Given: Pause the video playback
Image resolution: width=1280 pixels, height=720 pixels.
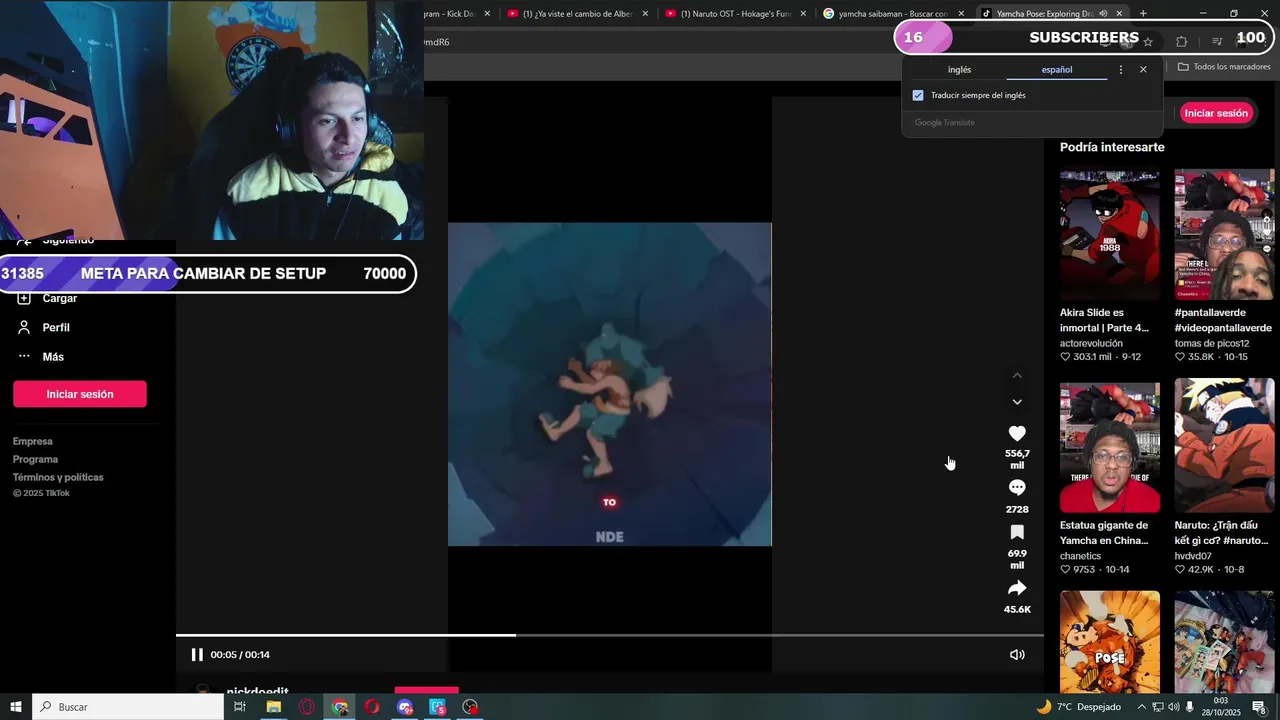Looking at the screenshot, I should click(x=197, y=655).
